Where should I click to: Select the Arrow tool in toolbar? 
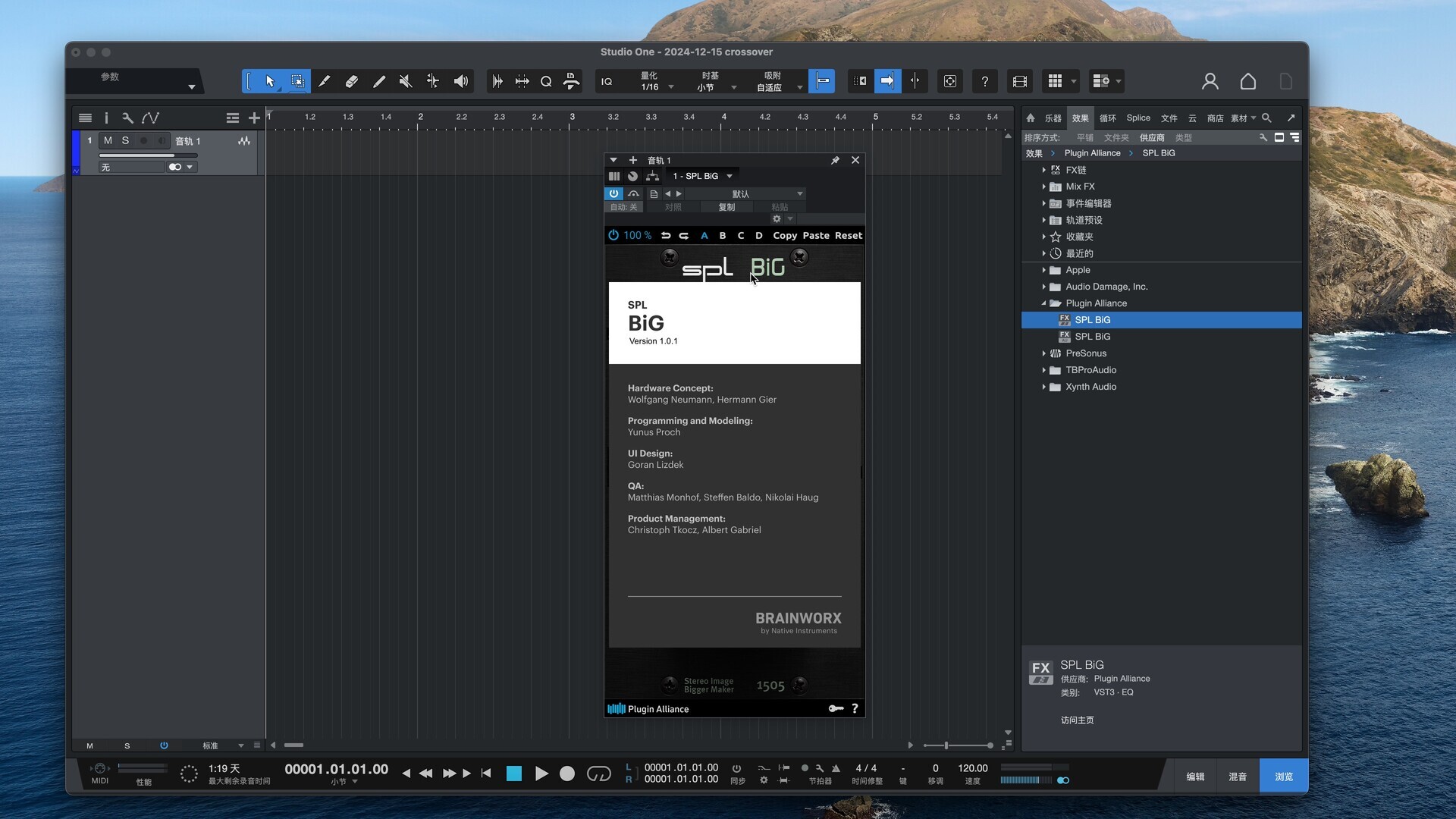tap(270, 81)
